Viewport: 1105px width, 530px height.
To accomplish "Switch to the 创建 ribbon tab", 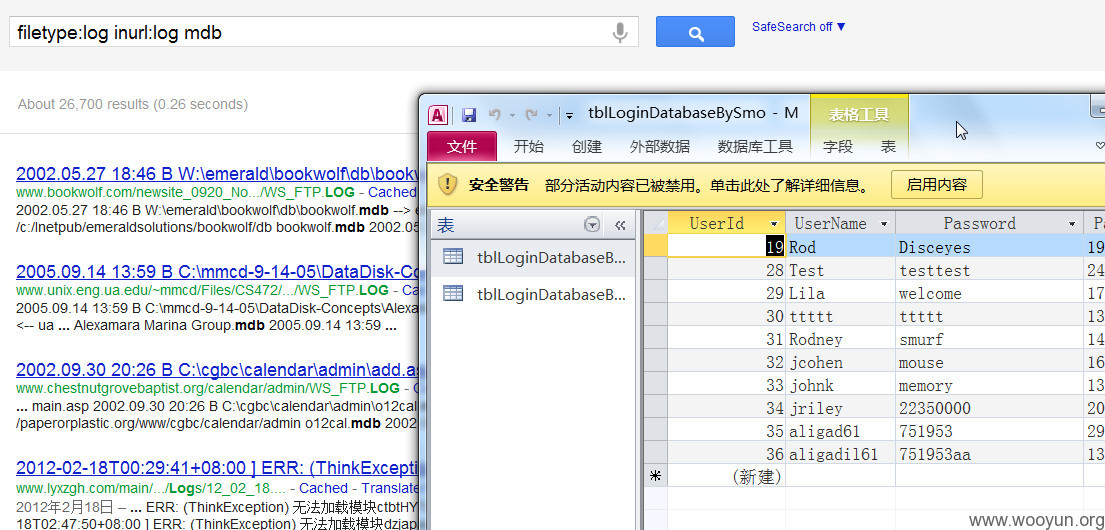I will pyautogui.click(x=586, y=147).
